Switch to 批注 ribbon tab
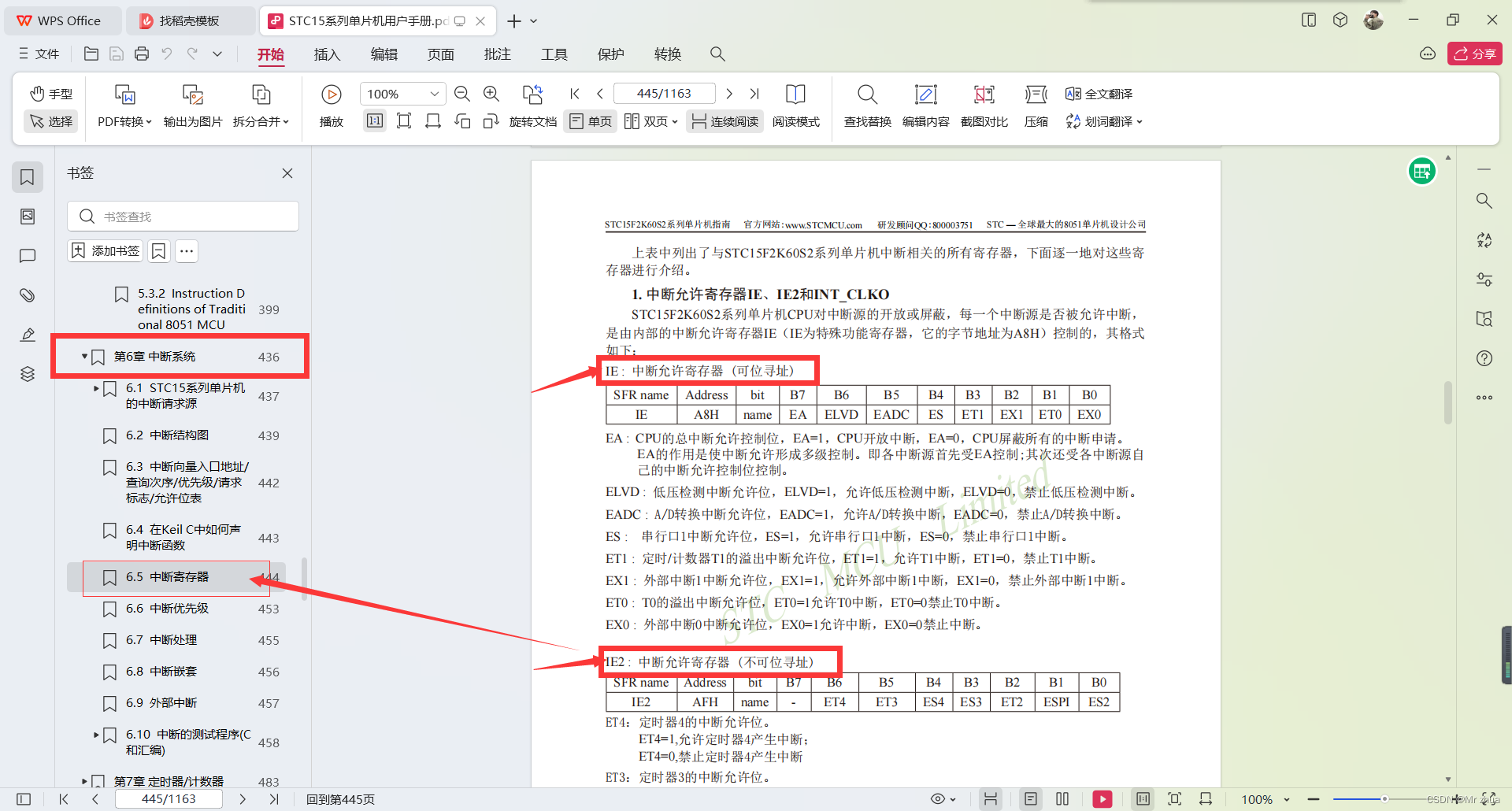Image resolution: width=1512 pixels, height=811 pixels. pyautogui.click(x=498, y=54)
